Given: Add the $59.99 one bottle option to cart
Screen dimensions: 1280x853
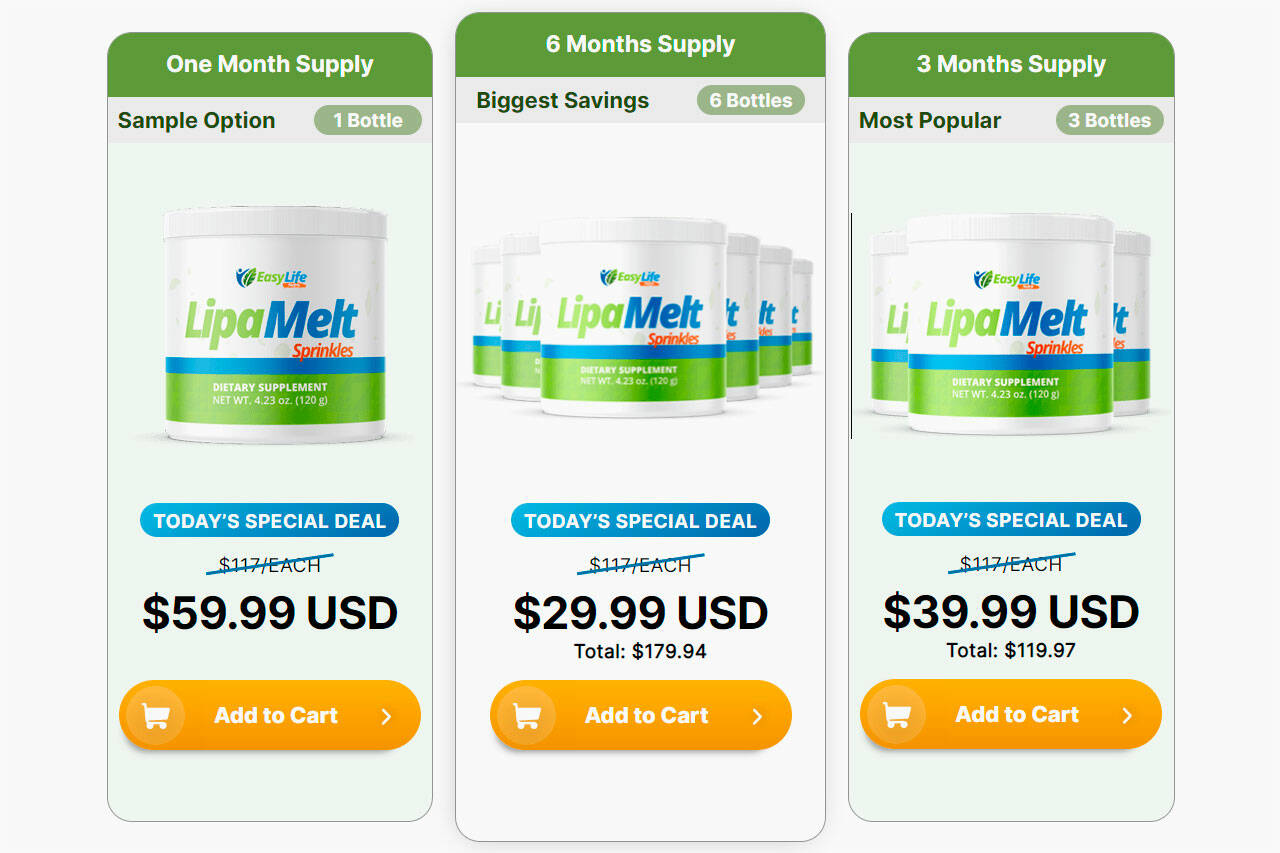Looking at the screenshot, I should (x=270, y=715).
